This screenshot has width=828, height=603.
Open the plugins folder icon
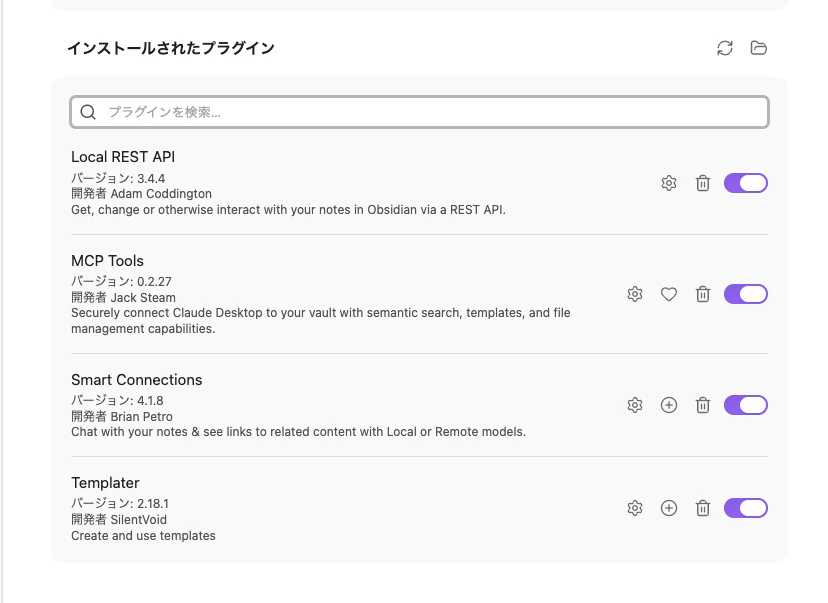pos(758,48)
